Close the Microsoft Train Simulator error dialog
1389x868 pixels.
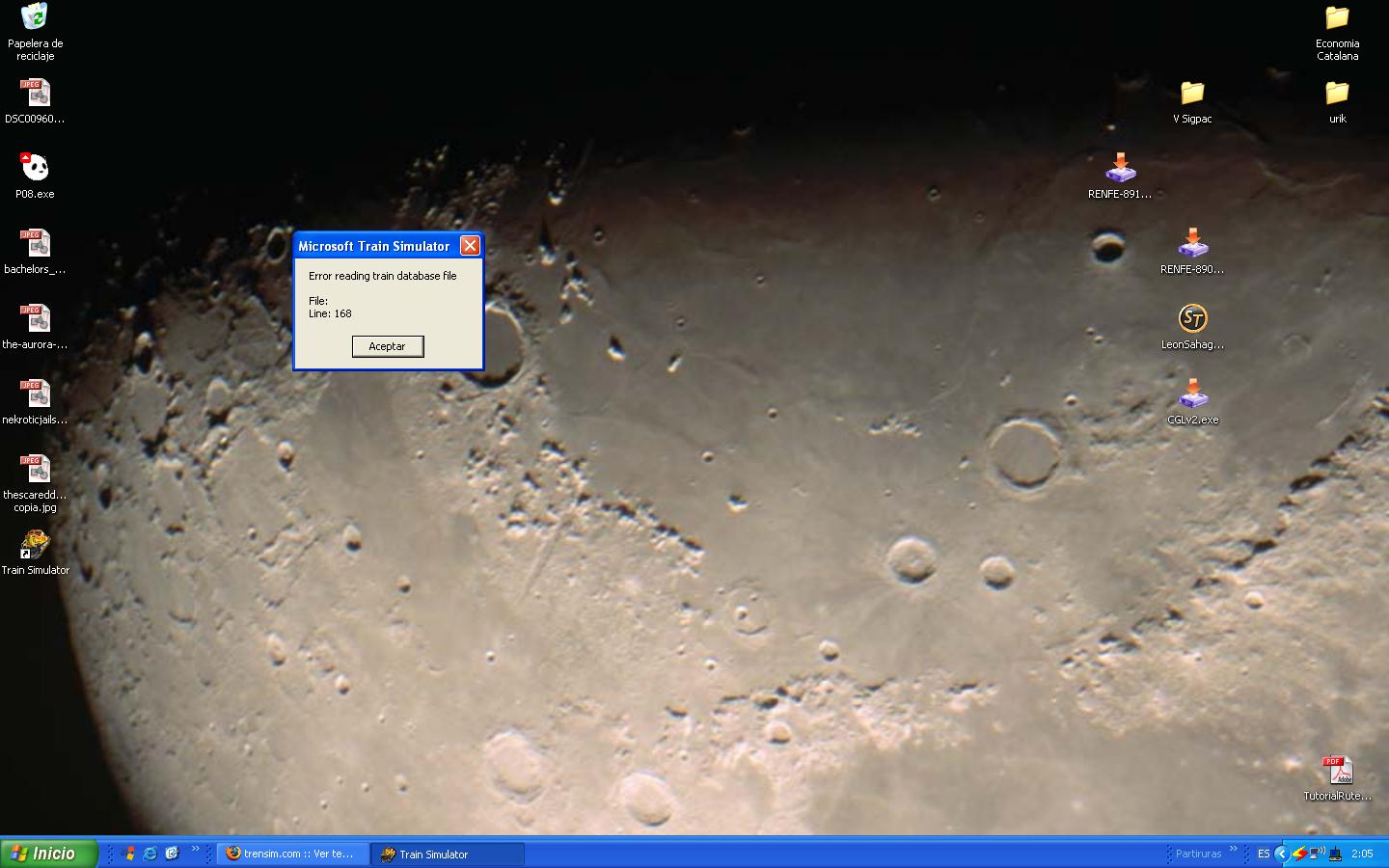[x=470, y=246]
